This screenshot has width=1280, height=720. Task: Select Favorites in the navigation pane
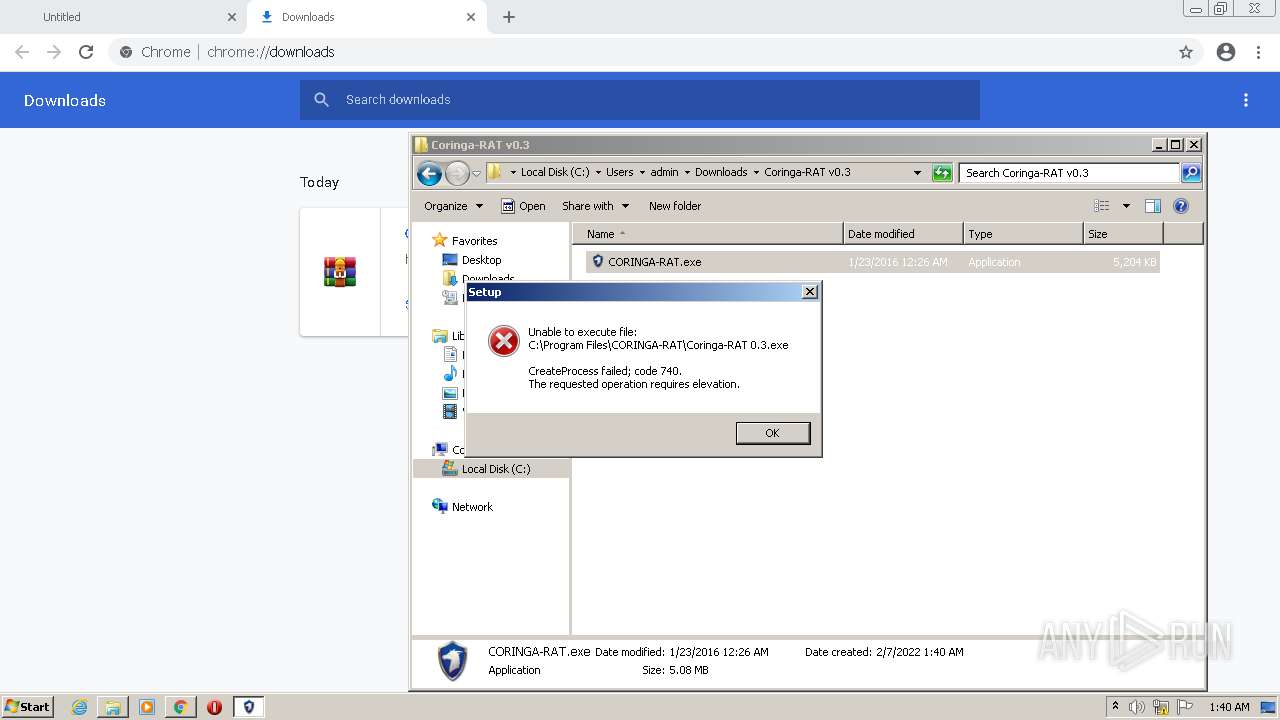pyautogui.click(x=474, y=241)
